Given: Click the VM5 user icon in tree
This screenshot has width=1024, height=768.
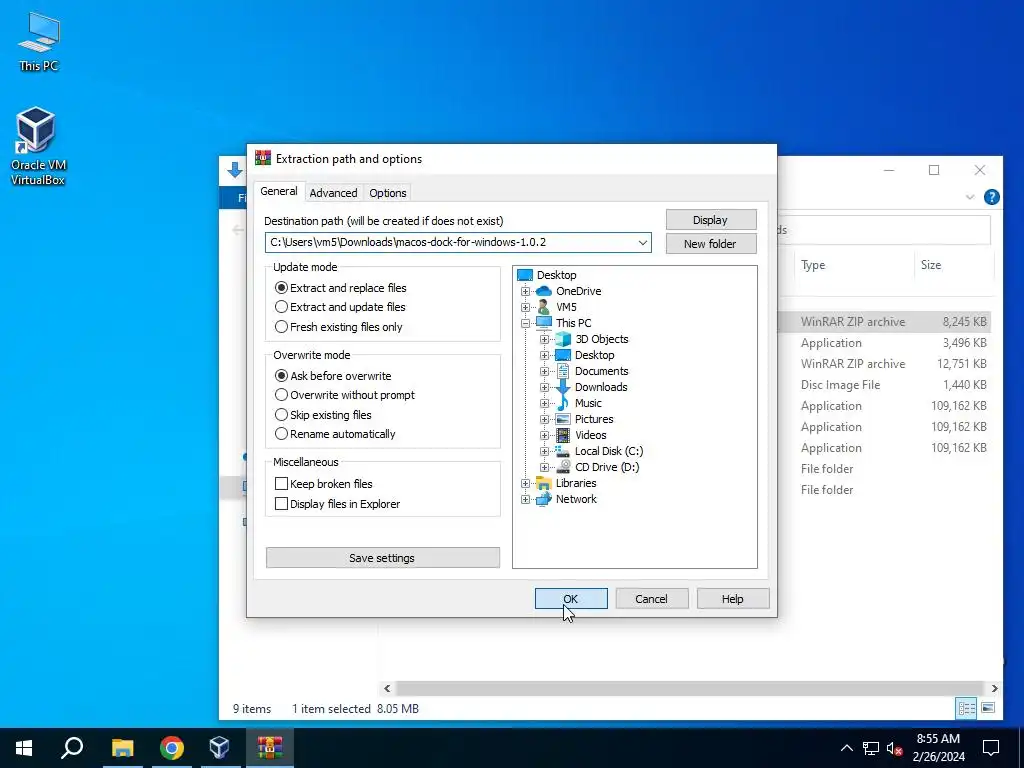Looking at the screenshot, I should 543,307.
